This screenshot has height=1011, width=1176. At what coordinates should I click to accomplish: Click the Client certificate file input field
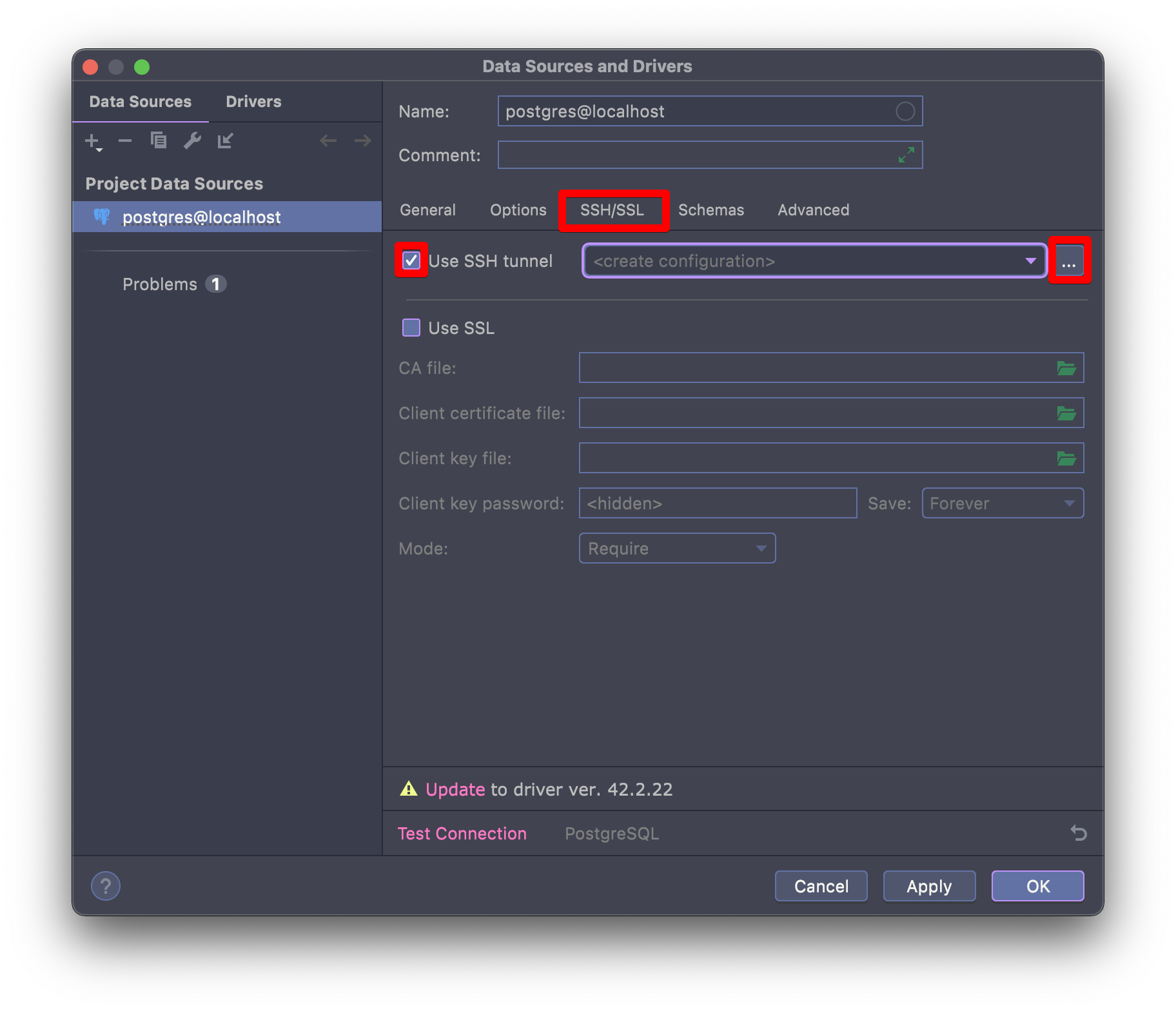point(831,413)
